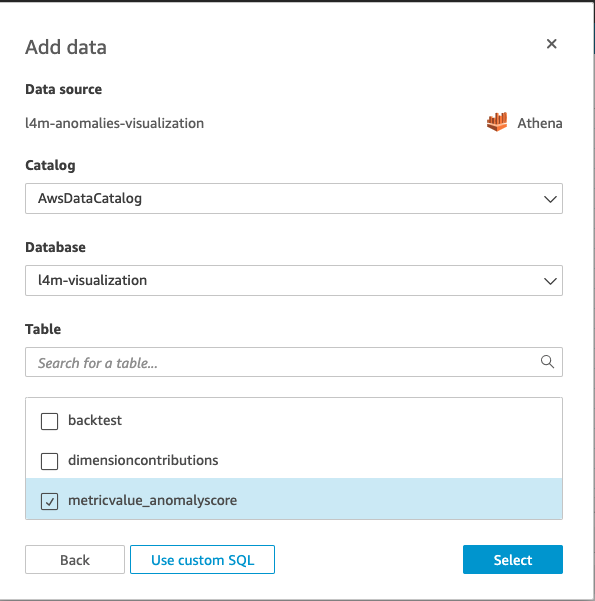
Task: Uncheck the metricvalue_anomalyscore checkbox
Action: (49, 501)
